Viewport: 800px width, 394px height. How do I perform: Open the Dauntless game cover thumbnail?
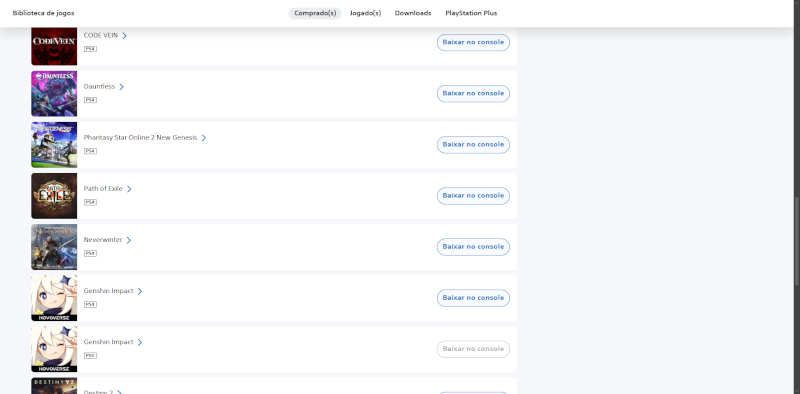click(54, 94)
